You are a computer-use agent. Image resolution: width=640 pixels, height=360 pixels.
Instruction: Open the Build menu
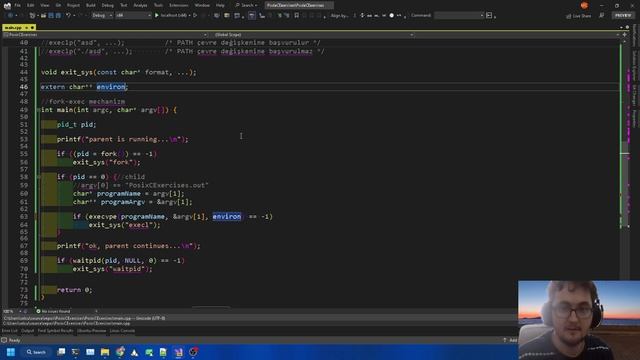tap(91, 5)
